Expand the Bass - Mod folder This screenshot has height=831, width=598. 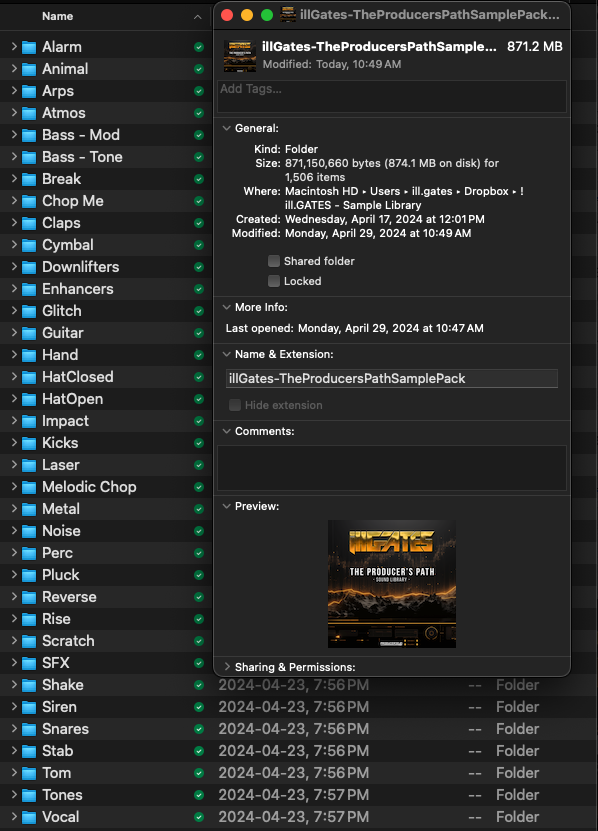[x=14, y=135]
